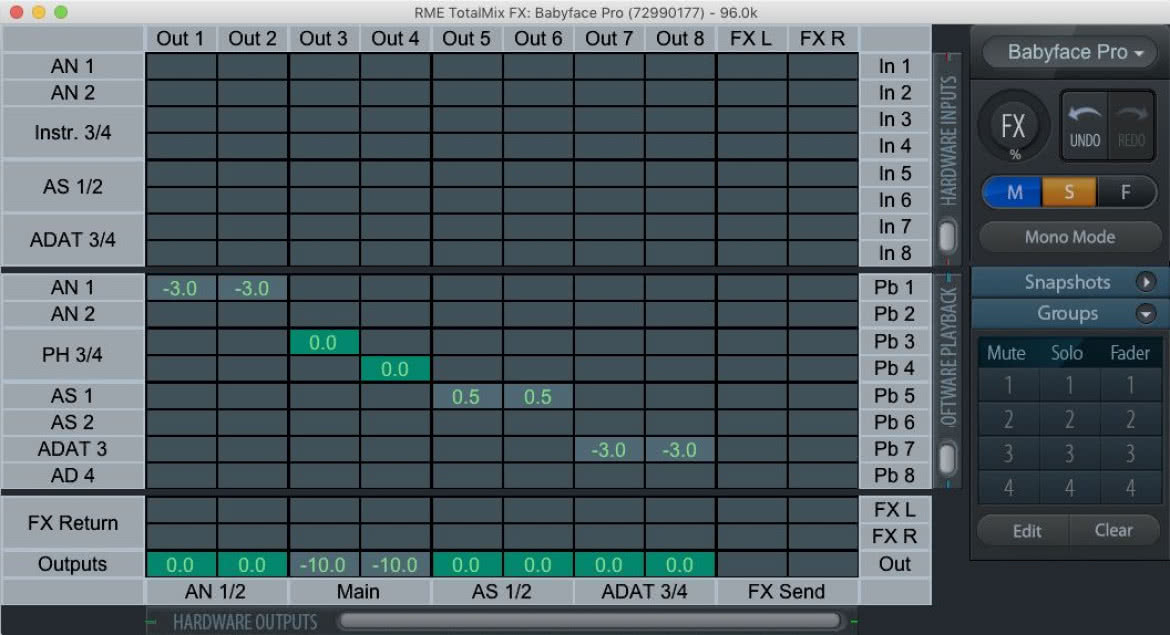Click the Pb 8 row label
This screenshot has width=1170, height=635.
895,475
